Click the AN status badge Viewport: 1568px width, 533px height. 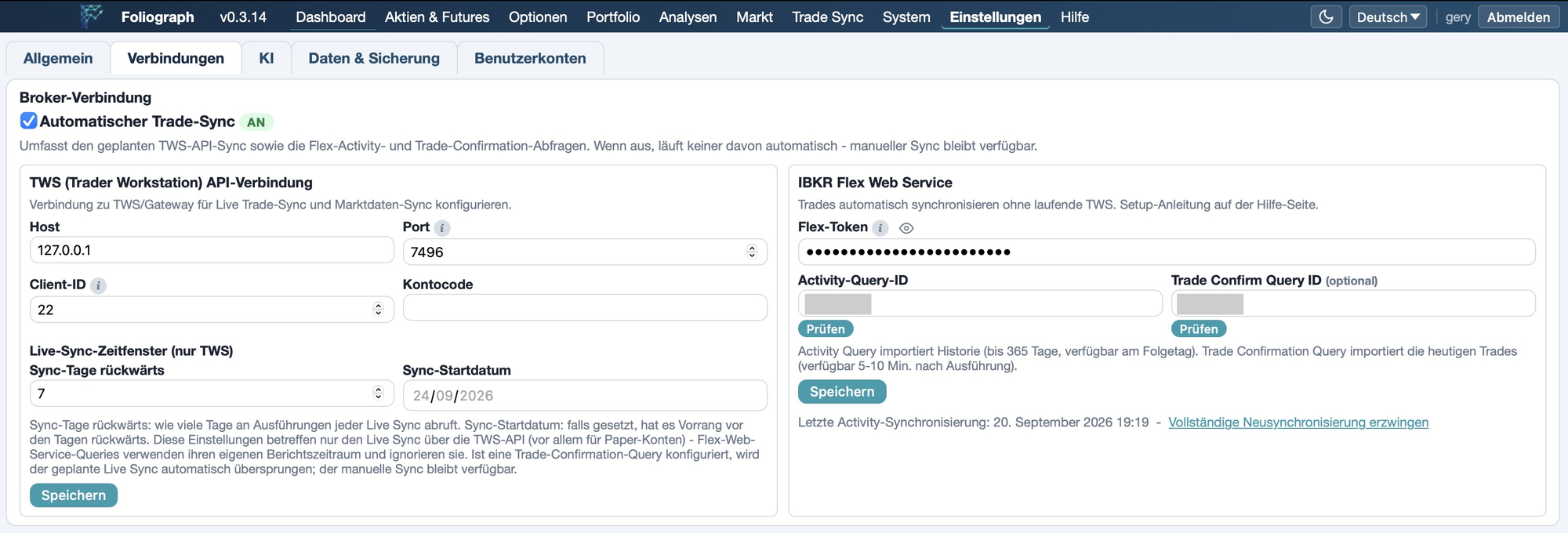[256, 122]
